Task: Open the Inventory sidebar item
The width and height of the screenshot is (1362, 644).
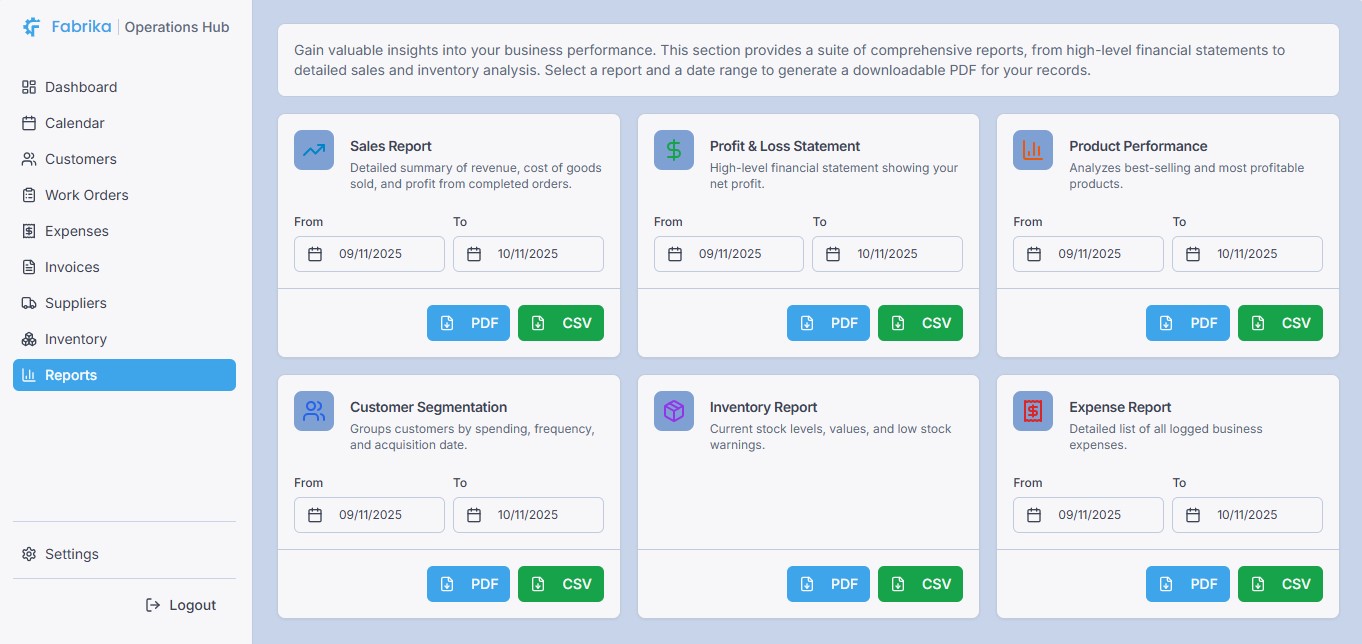Action: click(x=75, y=339)
